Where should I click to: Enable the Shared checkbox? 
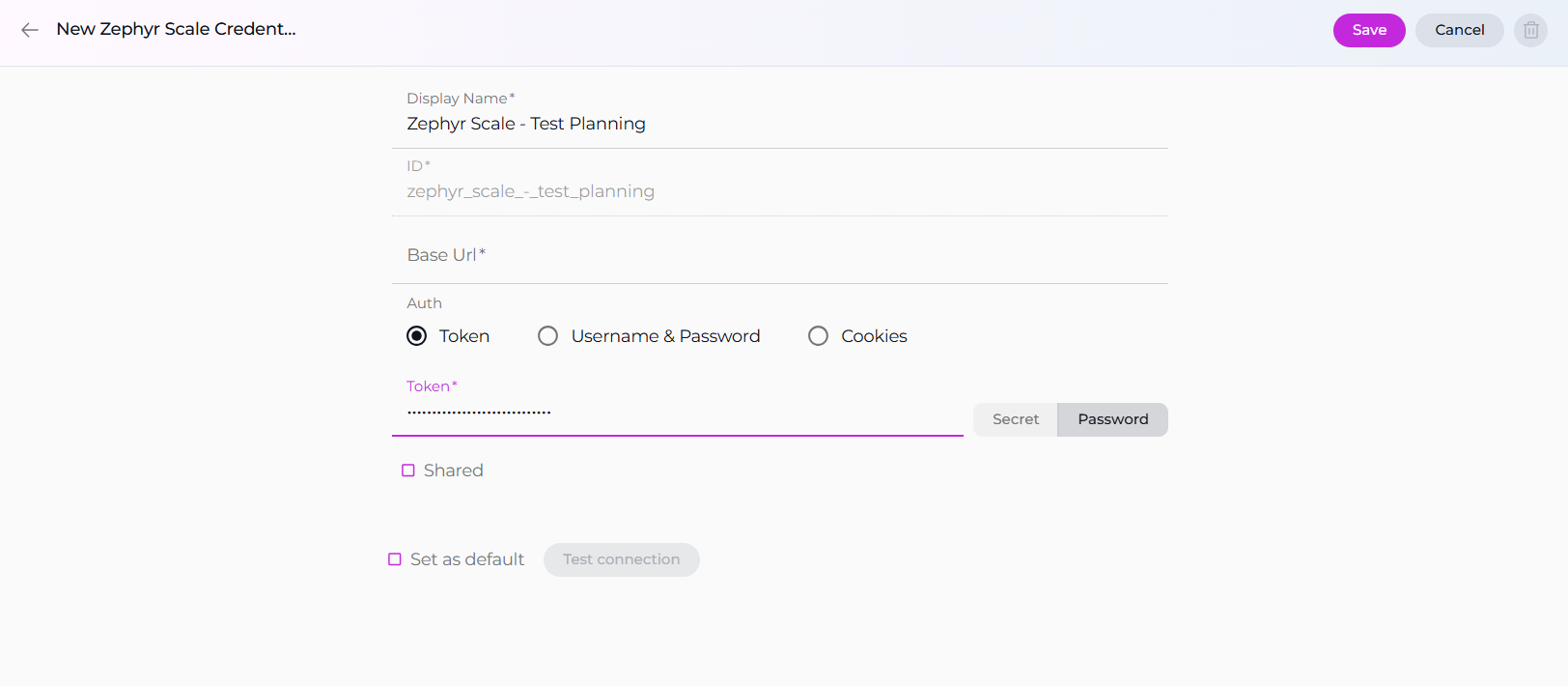(x=408, y=471)
